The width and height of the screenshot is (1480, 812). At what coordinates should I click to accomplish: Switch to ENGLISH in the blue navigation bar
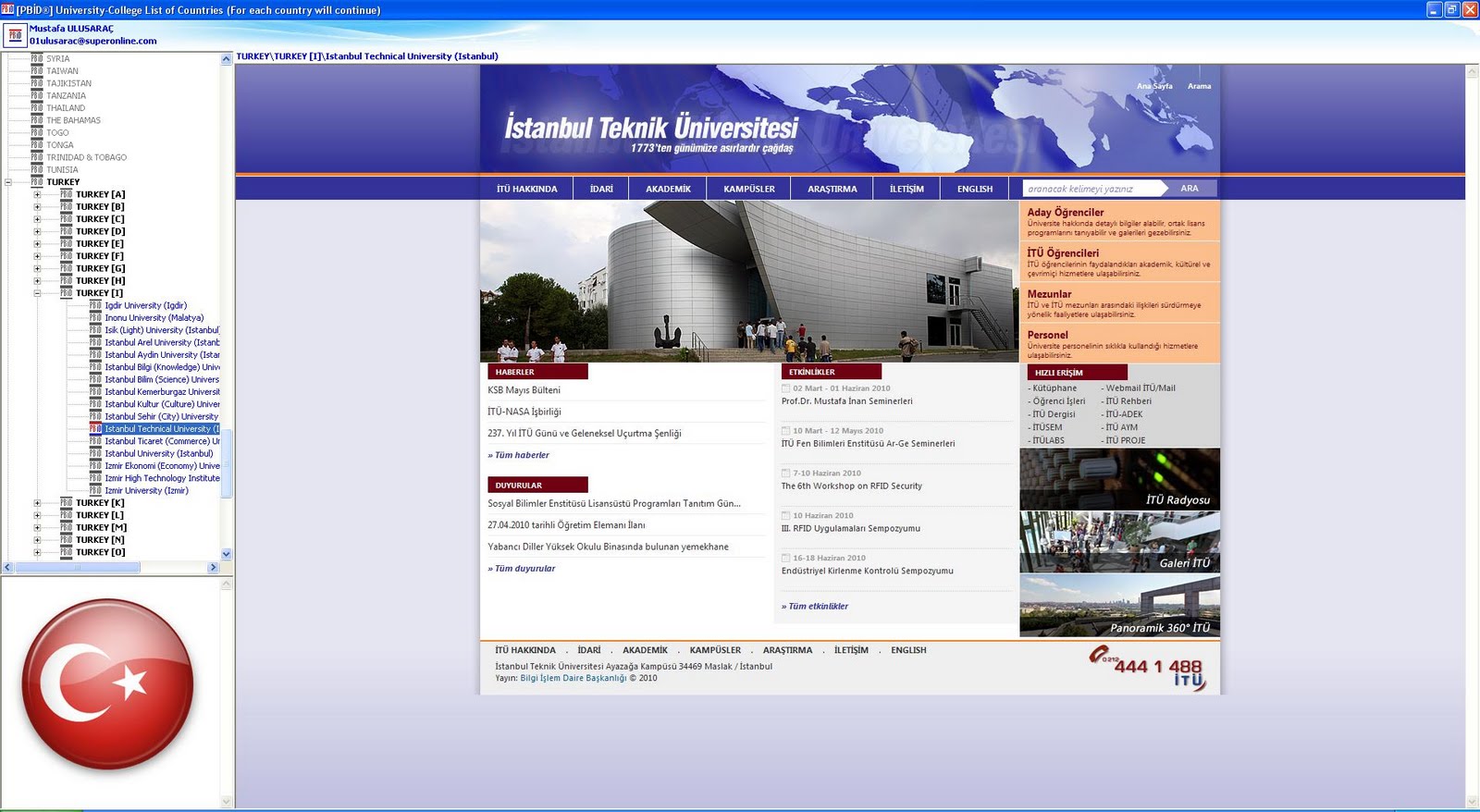pyautogui.click(x=975, y=189)
